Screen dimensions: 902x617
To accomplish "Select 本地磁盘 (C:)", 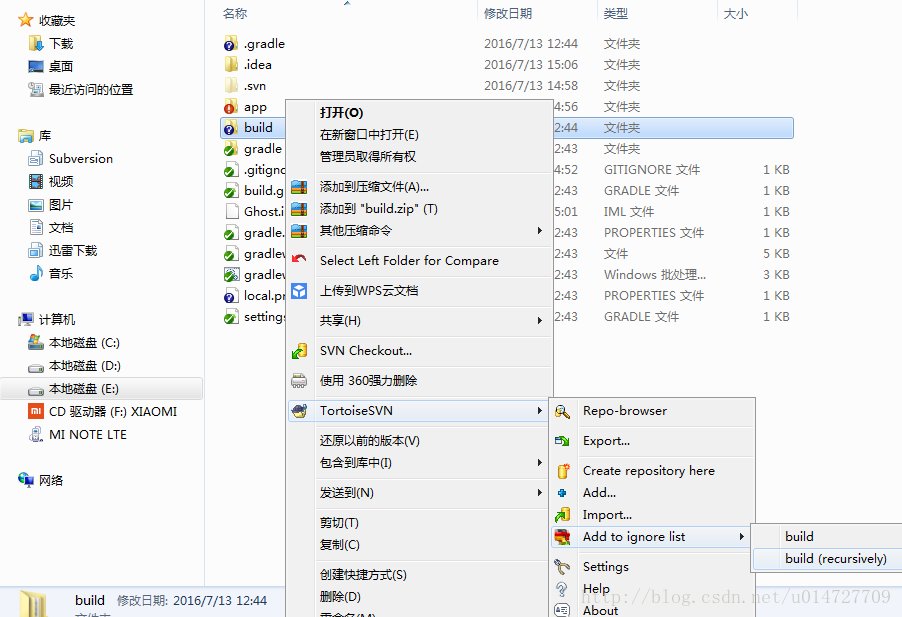I will click(x=84, y=343).
